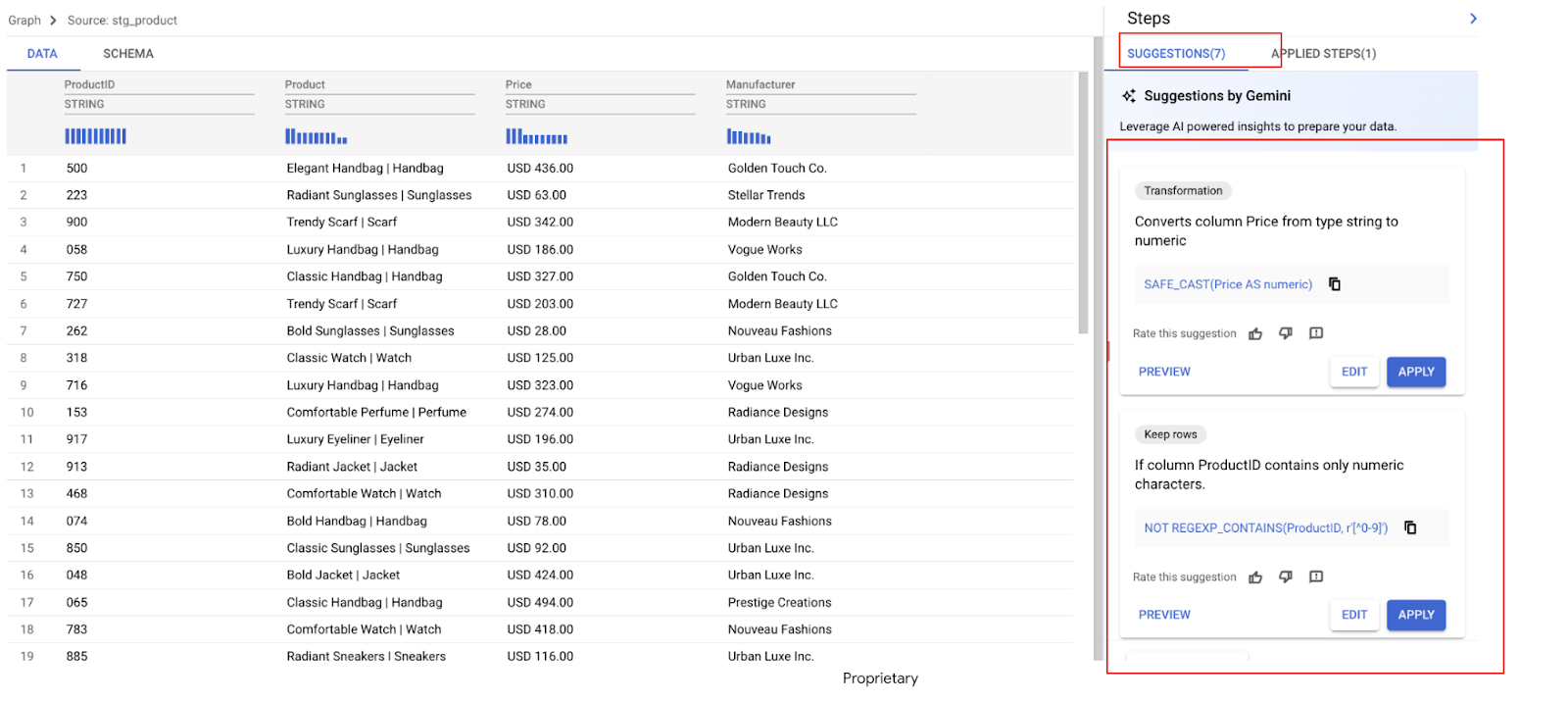This screenshot has width=1568, height=702.
Task: Copy the SAFE_CAST expression to clipboard
Action: click(x=1334, y=284)
